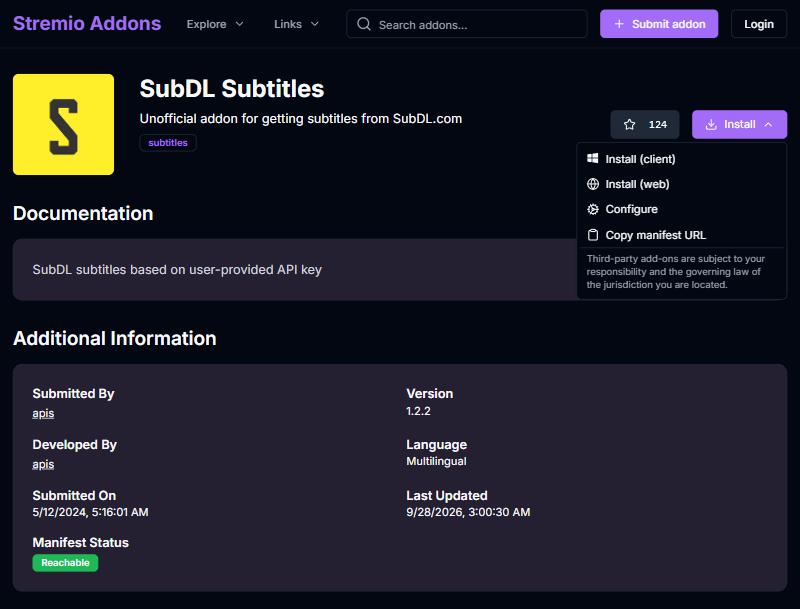Open the Links dropdown menu

(x=296, y=24)
